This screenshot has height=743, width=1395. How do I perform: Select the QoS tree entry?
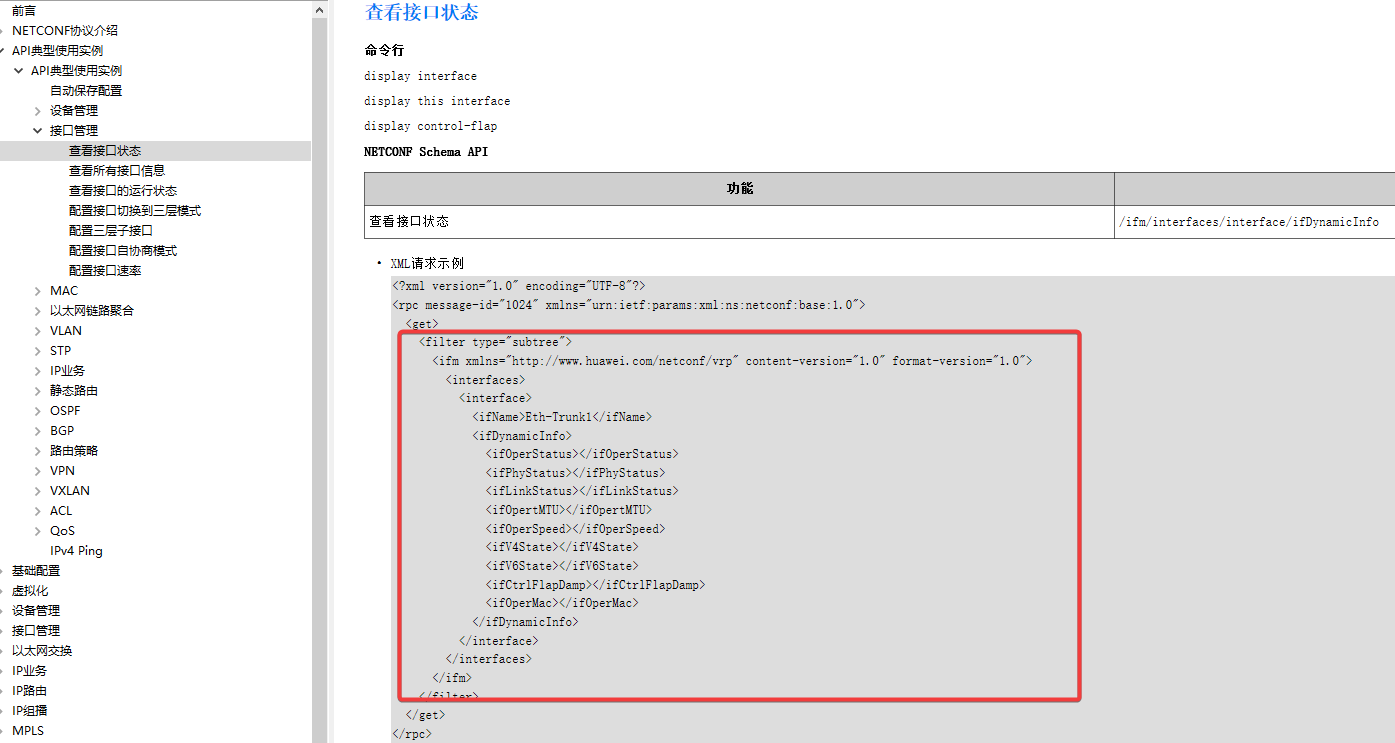pyautogui.click(x=62, y=531)
